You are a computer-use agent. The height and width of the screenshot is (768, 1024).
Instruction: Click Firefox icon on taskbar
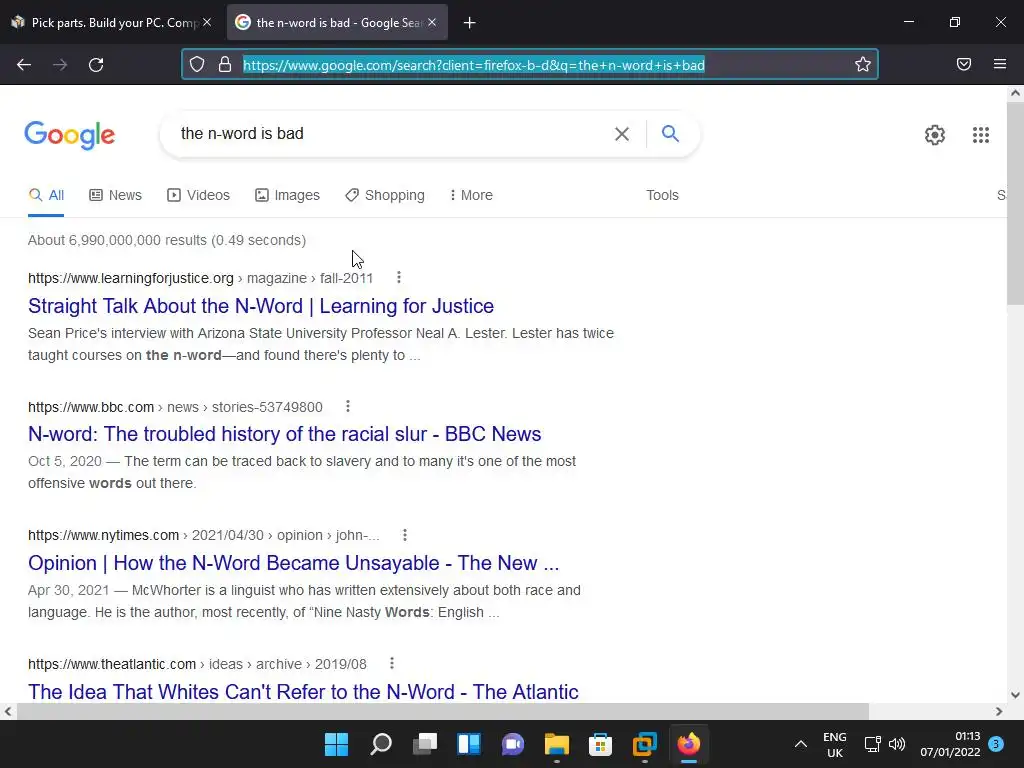click(688, 744)
